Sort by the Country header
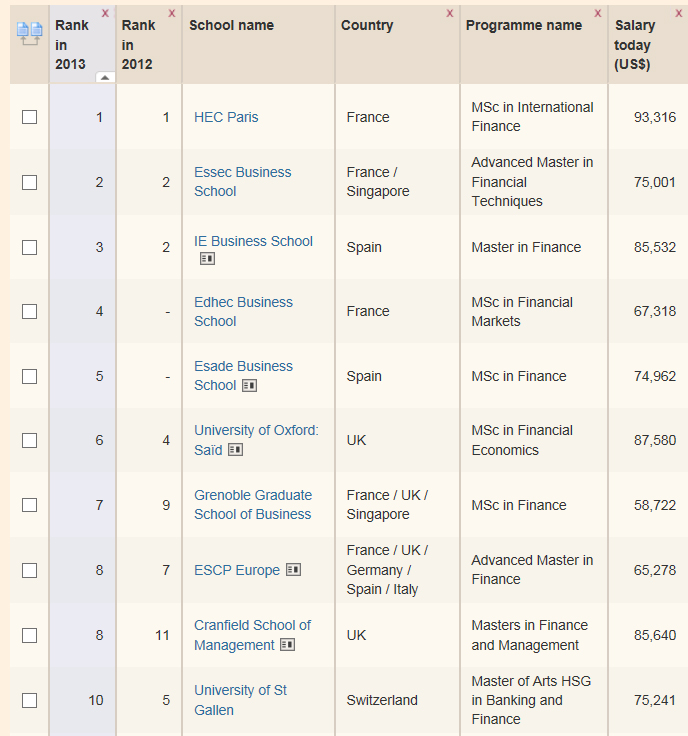 367,25
